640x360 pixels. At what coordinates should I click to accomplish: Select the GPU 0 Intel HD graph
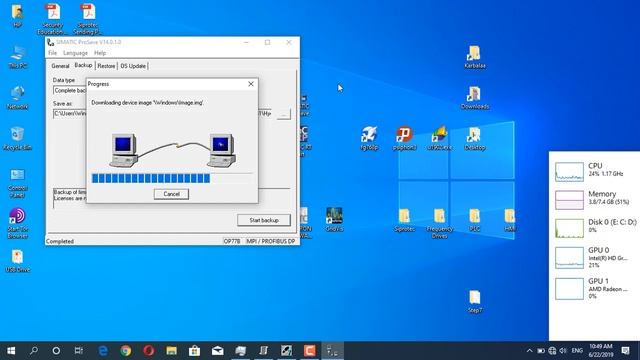569,258
